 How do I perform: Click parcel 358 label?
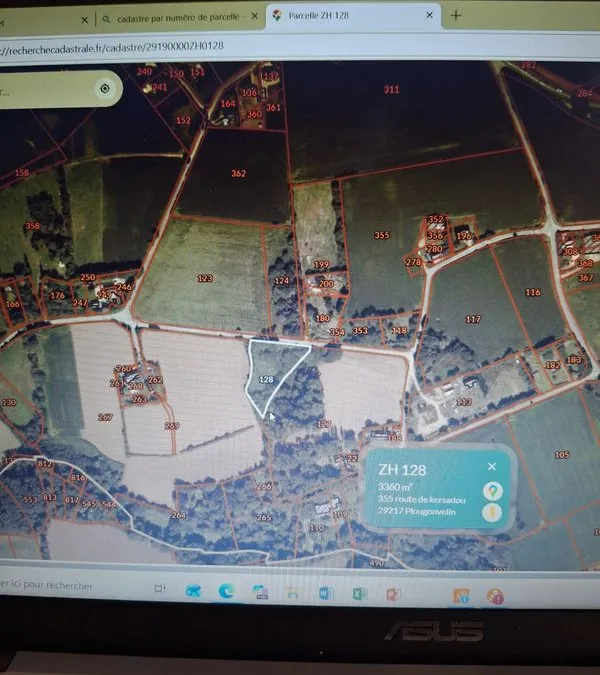tap(32, 226)
